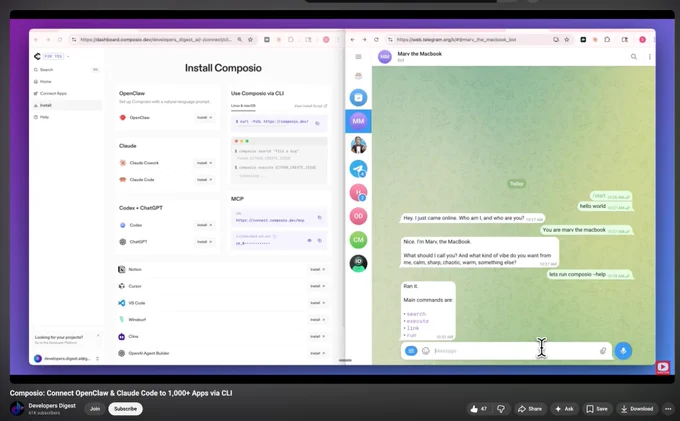680x421 pixels.
Task: Click the Telegram voice message microphone button
Action: coord(623,351)
